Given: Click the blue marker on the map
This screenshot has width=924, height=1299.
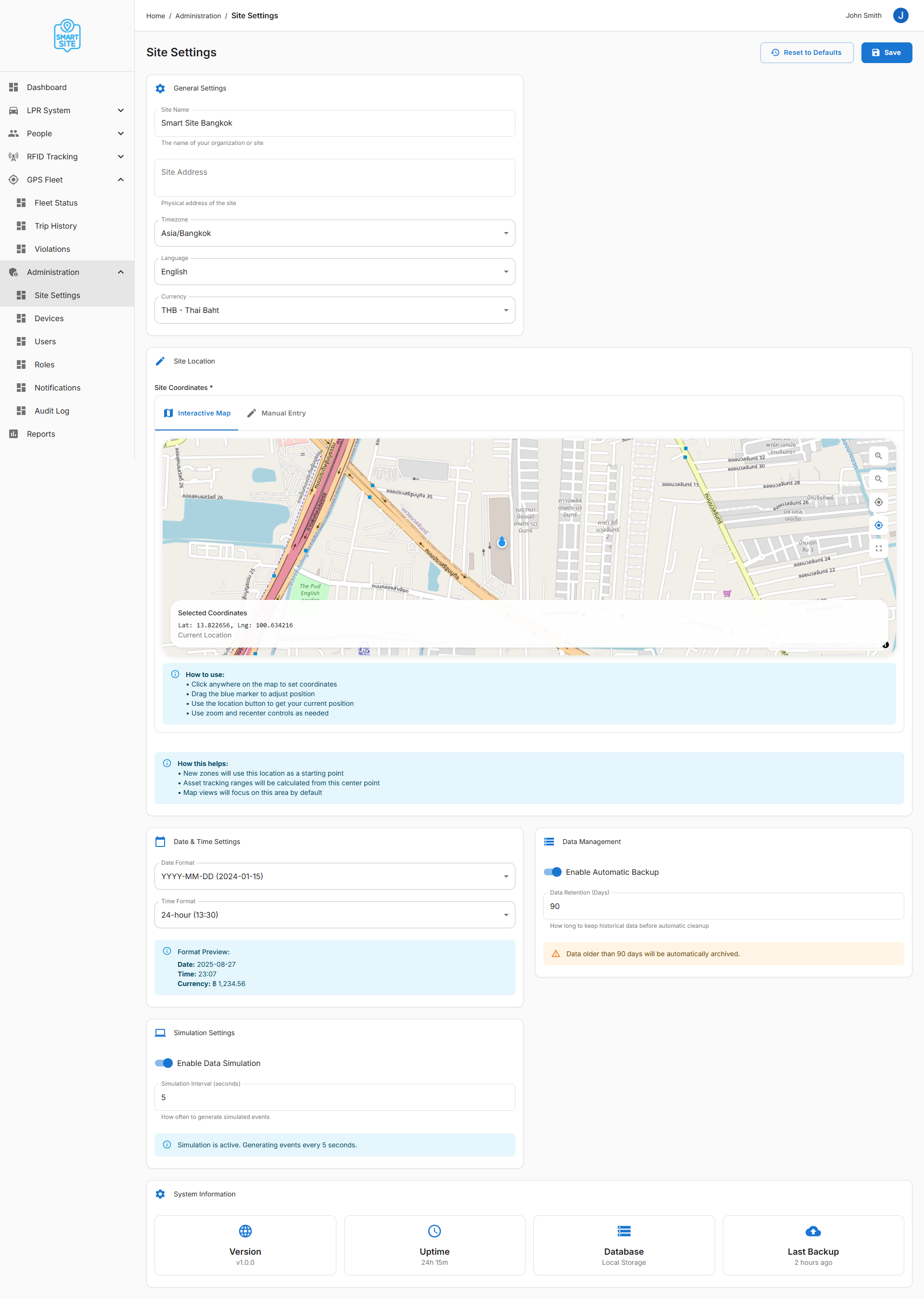Looking at the screenshot, I should [501, 542].
